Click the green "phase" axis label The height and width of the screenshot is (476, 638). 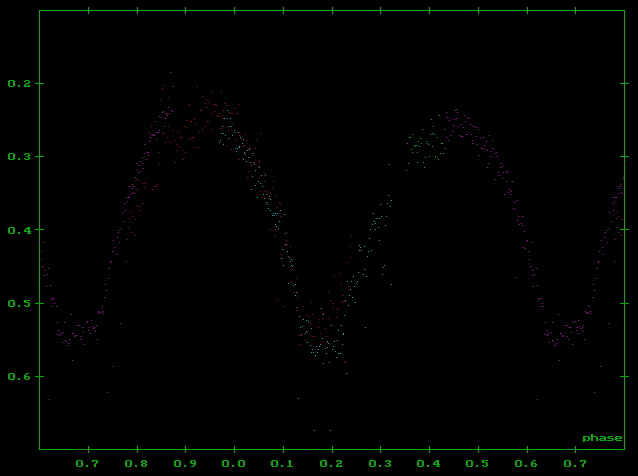tap(602, 438)
